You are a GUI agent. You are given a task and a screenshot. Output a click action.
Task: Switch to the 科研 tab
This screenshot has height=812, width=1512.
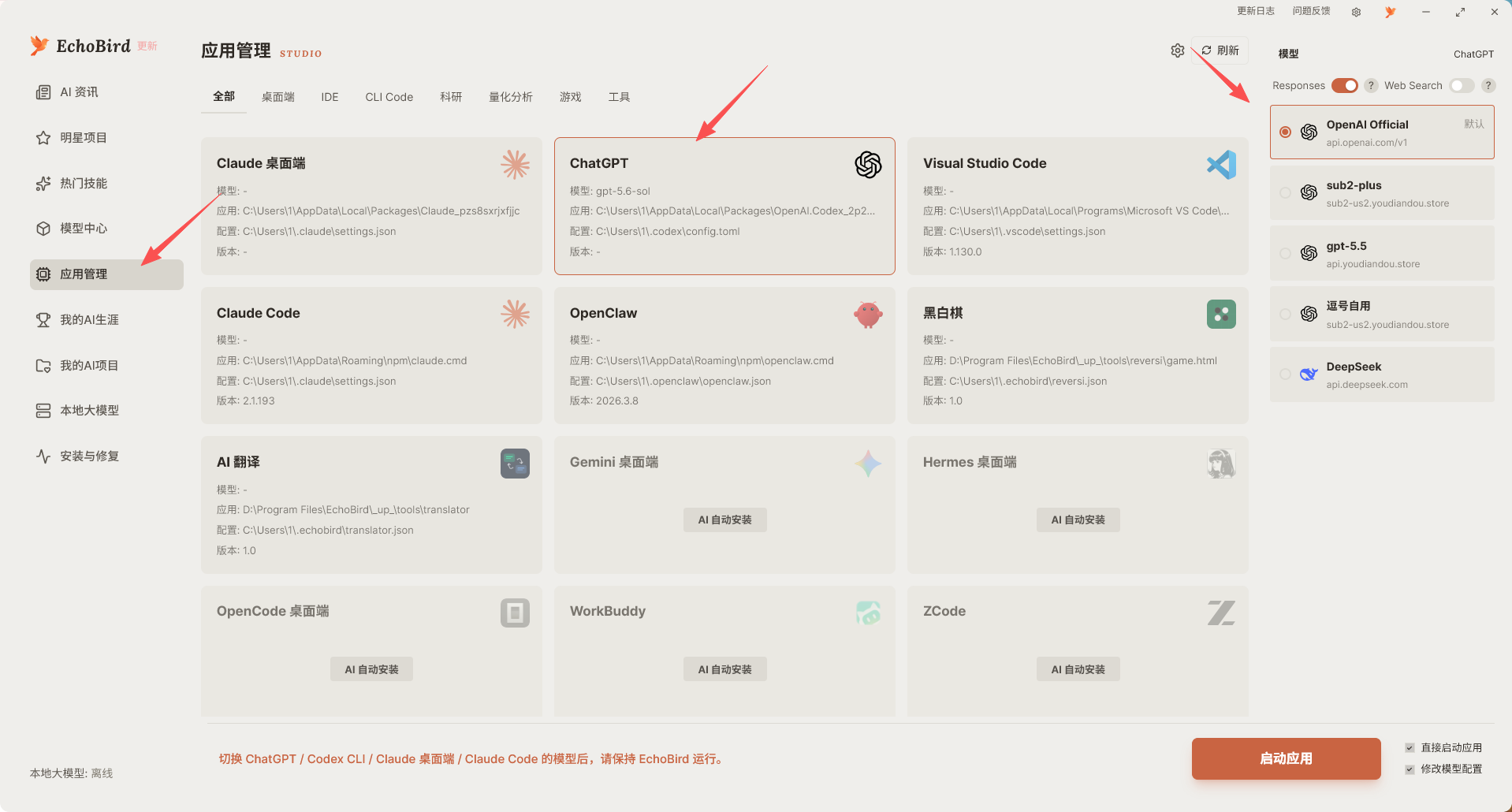coord(451,97)
